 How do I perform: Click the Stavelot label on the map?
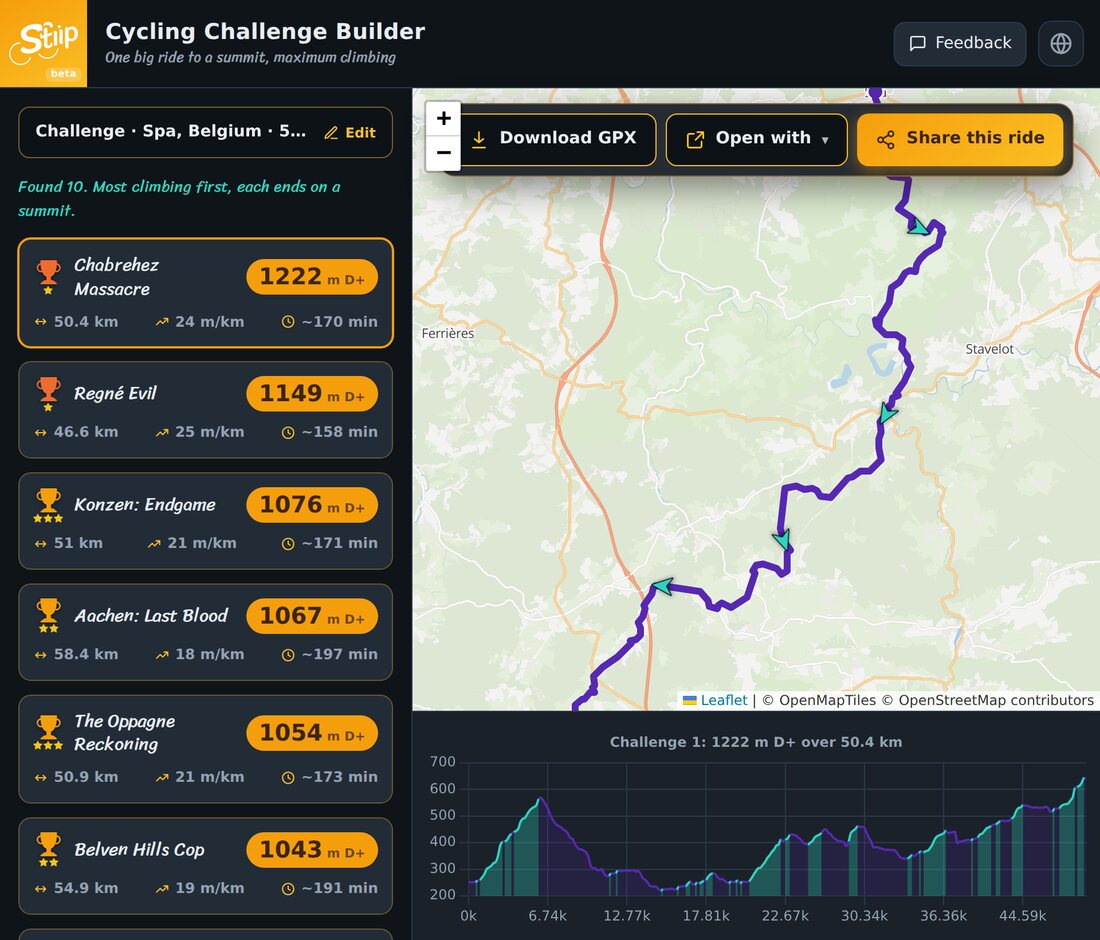click(989, 349)
